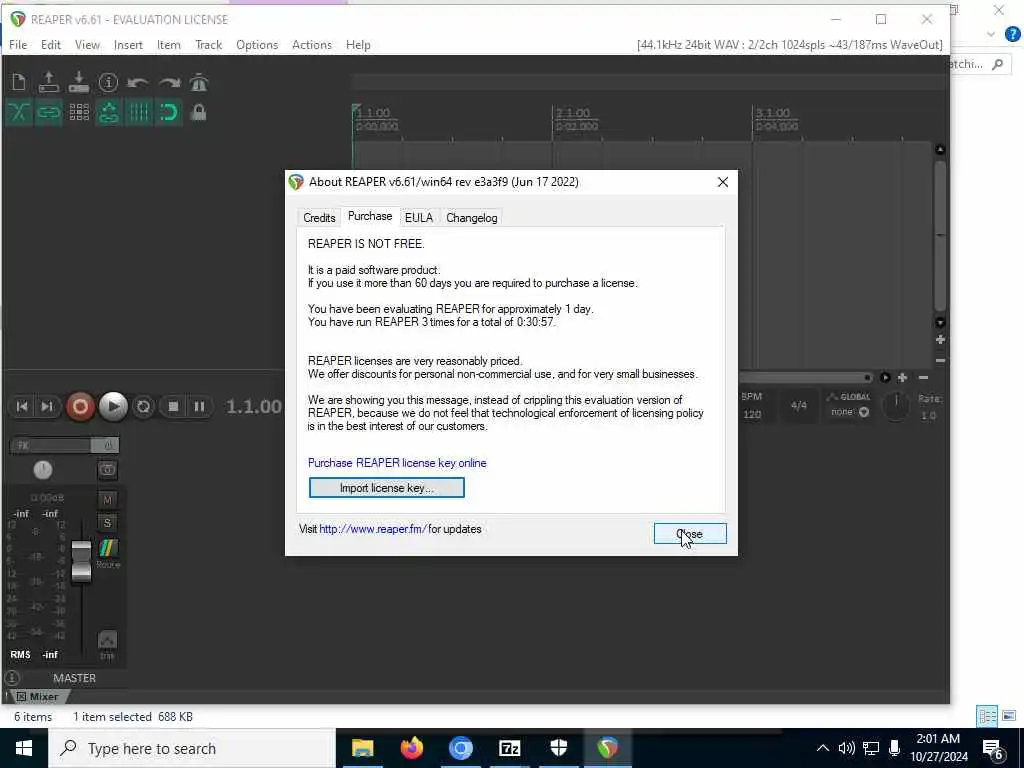Open the Actions menu

pyautogui.click(x=312, y=45)
